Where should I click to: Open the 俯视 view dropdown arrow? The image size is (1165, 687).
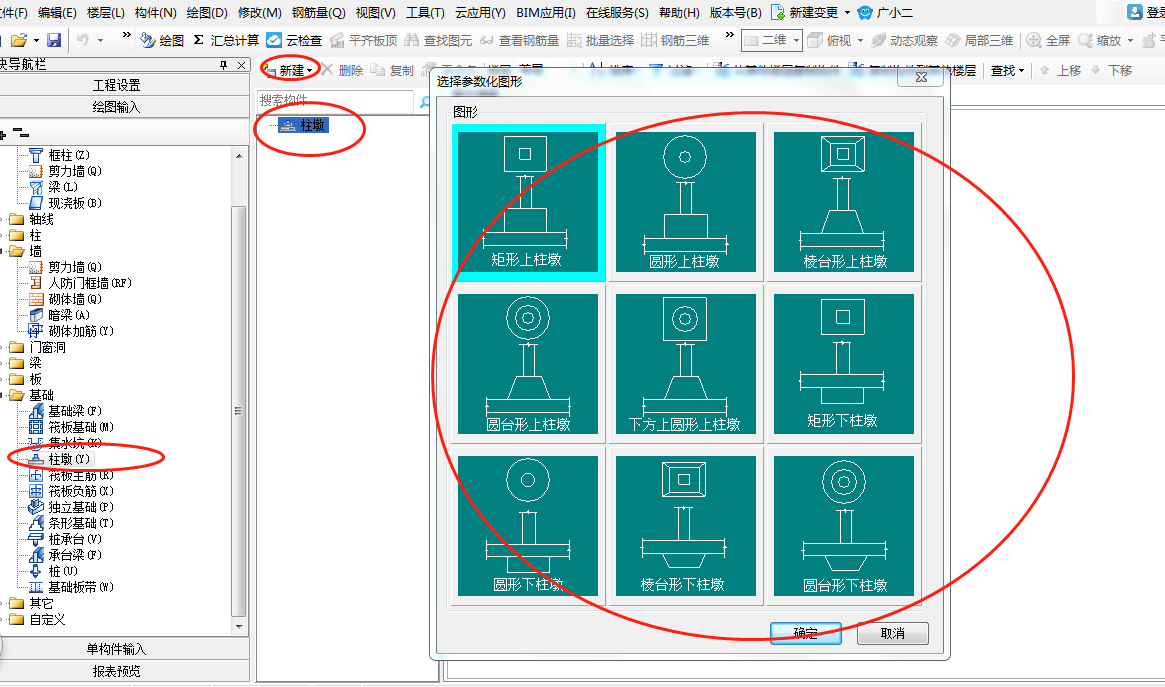point(860,40)
